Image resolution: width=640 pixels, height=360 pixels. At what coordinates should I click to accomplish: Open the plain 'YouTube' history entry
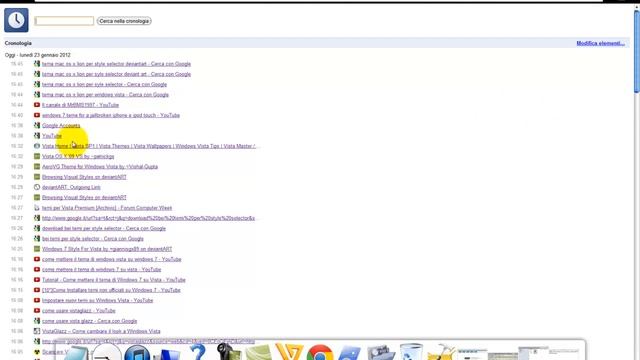click(52, 136)
